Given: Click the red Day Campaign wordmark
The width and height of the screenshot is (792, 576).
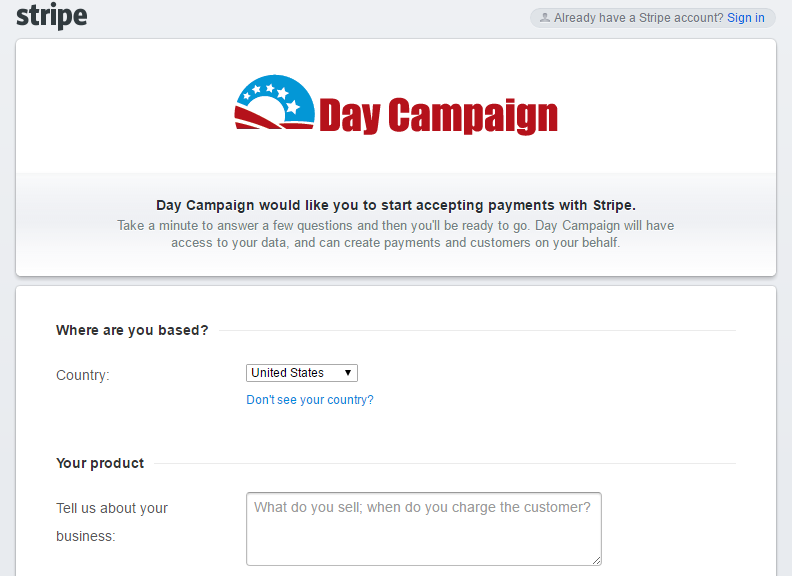Looking at the screenshot, I should pos(438,116).
